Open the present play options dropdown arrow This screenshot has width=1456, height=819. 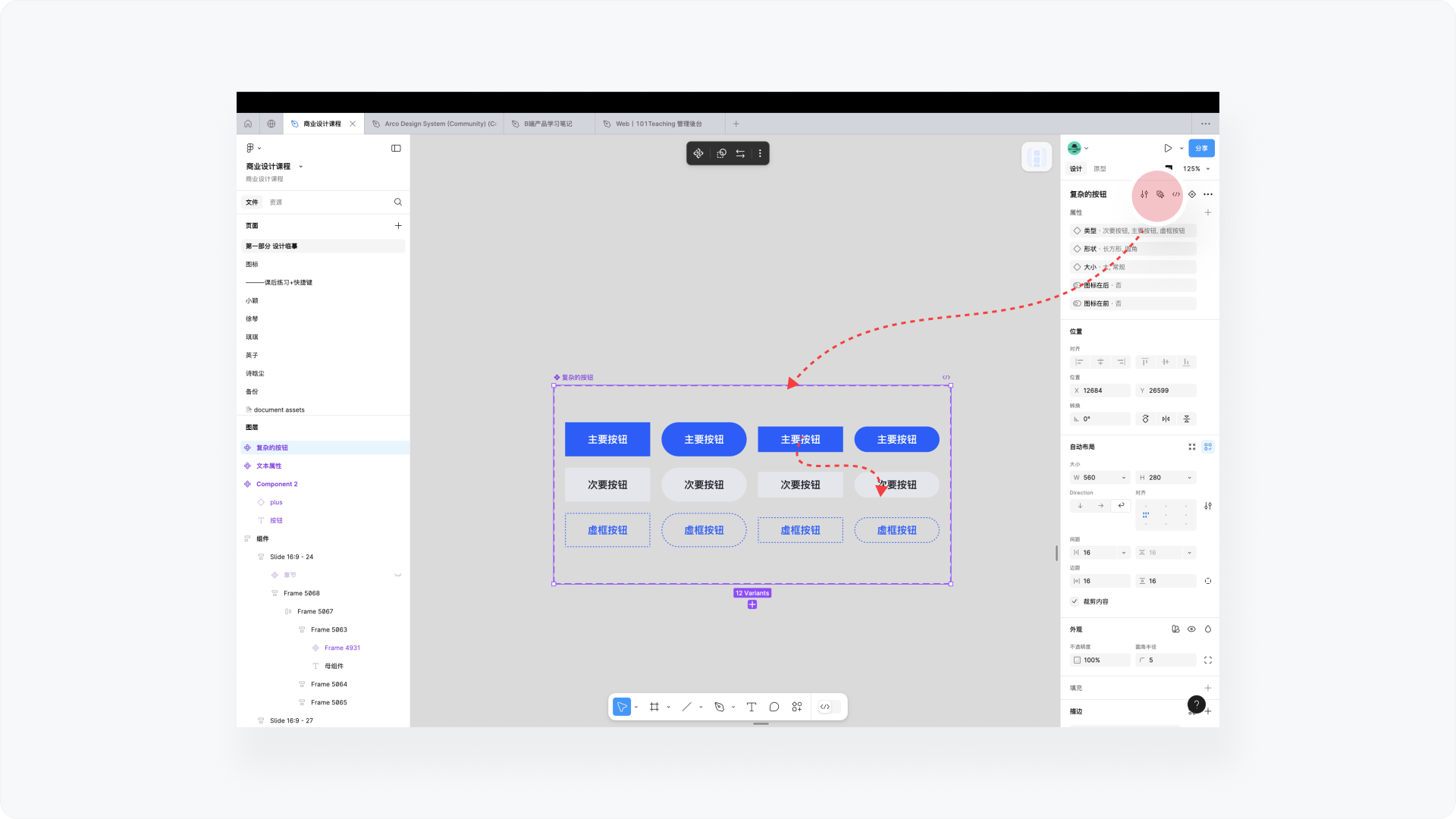coord(1181,149)
